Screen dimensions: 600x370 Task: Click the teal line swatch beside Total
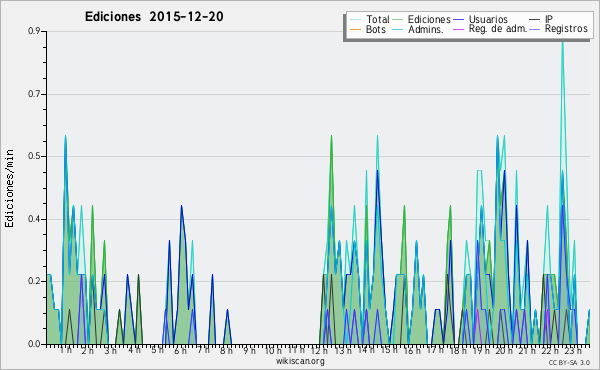[355, 20]
